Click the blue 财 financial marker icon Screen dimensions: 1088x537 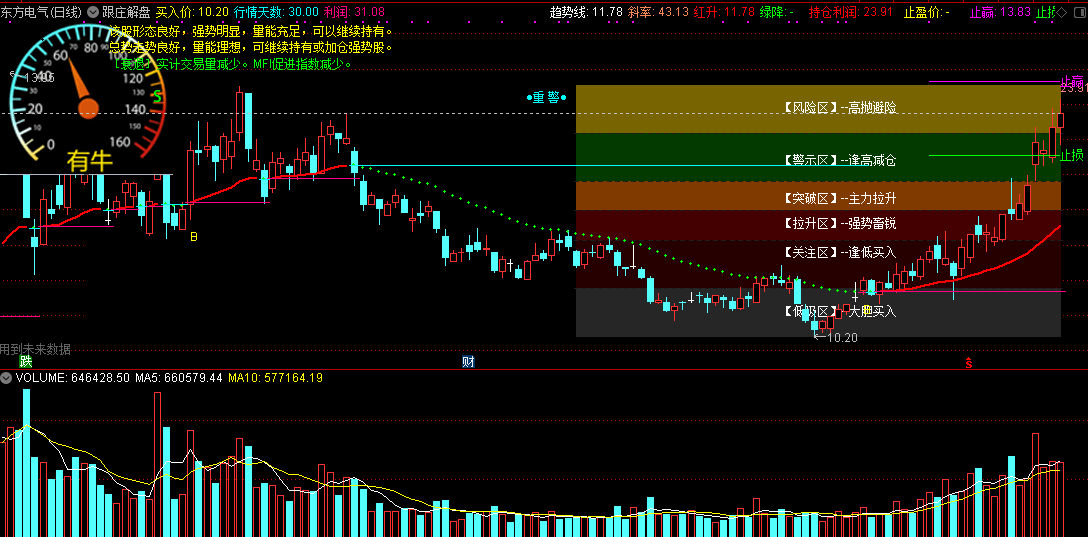coord(468,361)
